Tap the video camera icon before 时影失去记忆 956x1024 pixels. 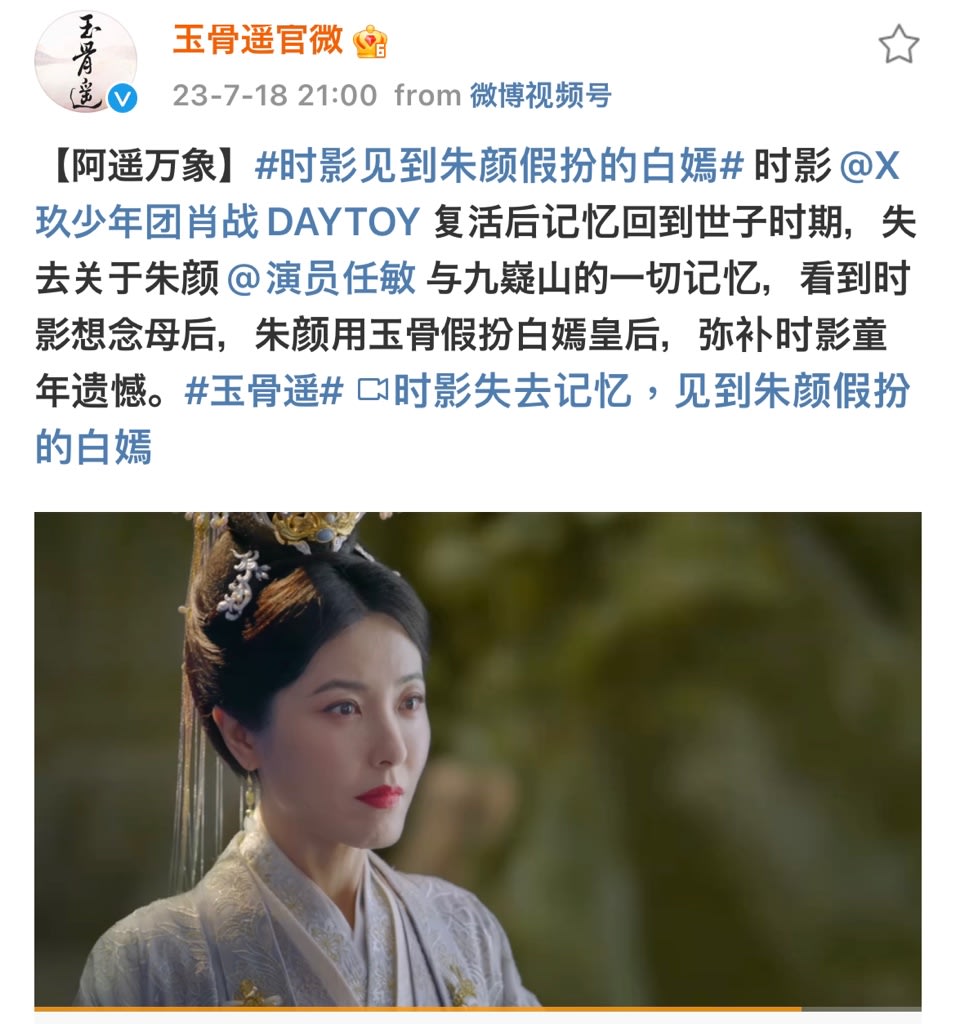point(373,391)
